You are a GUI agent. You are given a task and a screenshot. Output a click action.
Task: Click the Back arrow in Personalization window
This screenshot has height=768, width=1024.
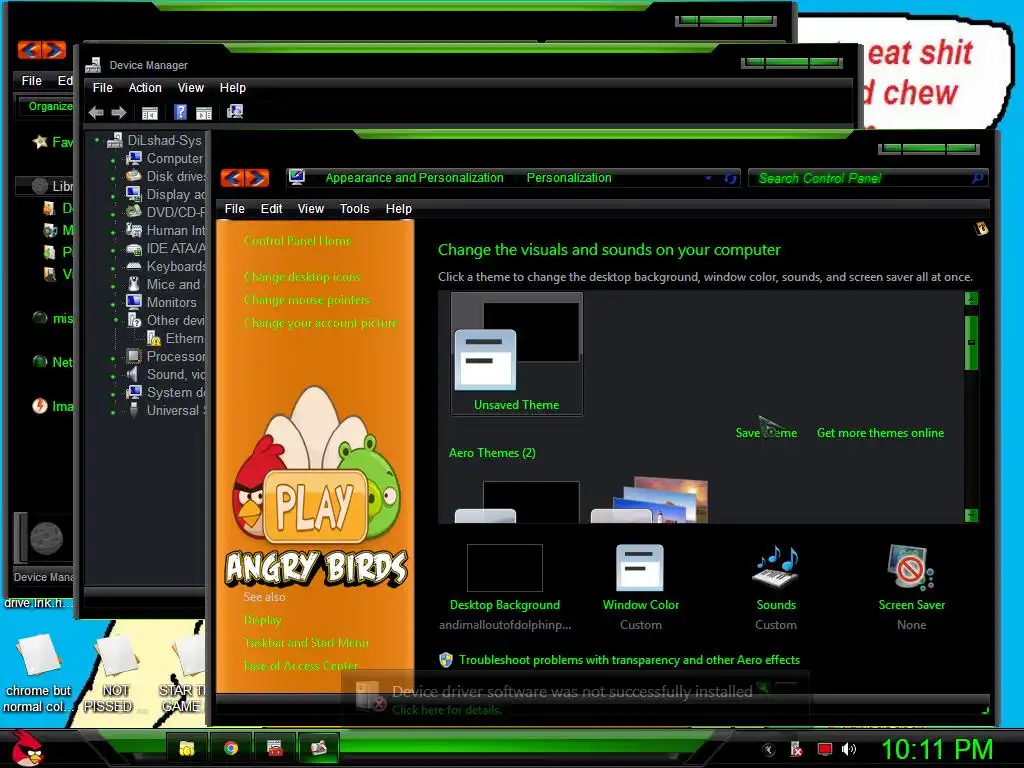coord(232,178)
